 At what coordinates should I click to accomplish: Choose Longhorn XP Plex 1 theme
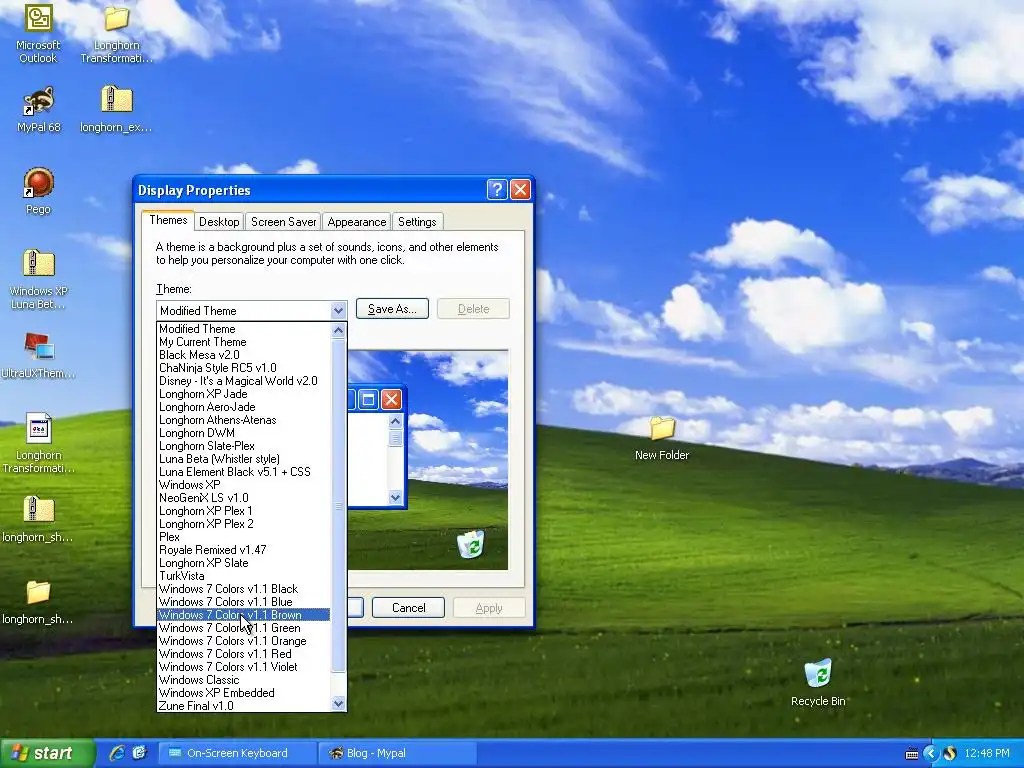244,511
